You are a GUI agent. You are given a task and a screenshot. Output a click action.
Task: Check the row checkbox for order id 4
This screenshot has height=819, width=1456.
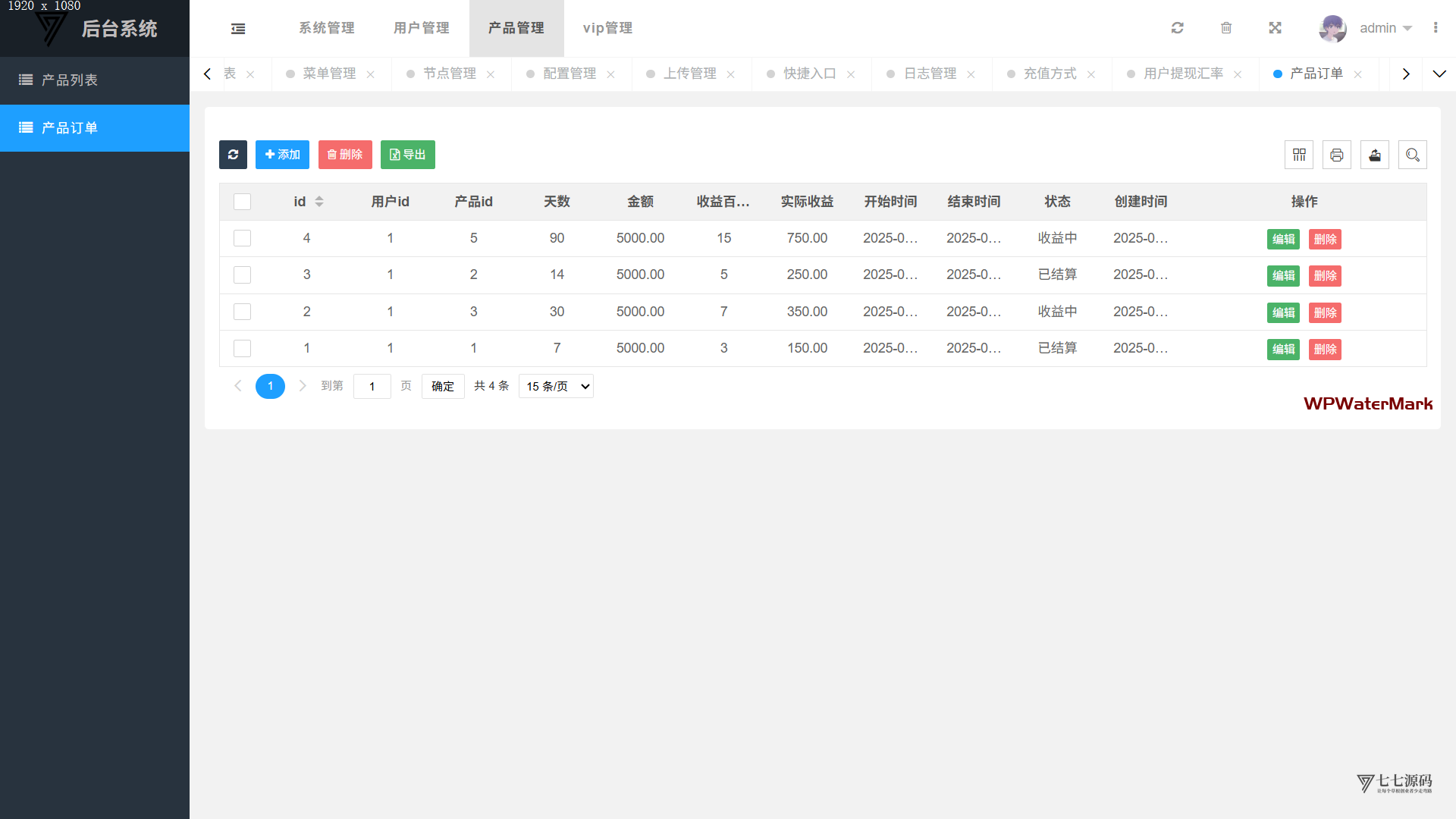click(242, 238)
